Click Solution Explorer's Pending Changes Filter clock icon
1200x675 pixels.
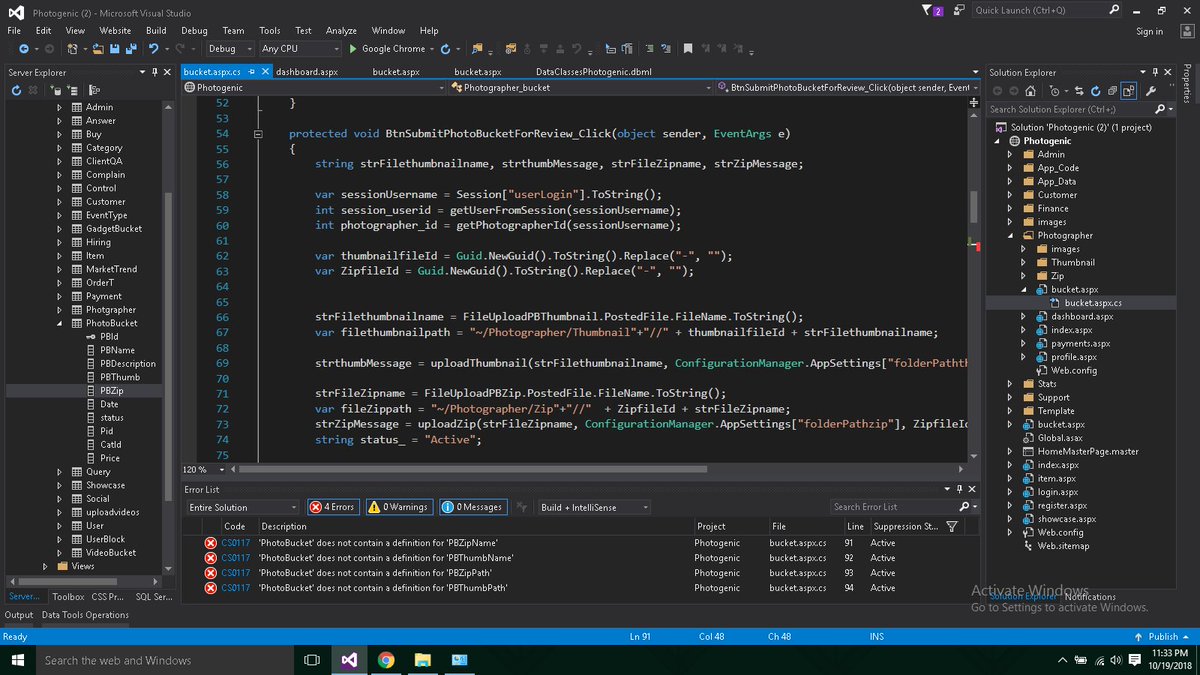point(1054,91)
